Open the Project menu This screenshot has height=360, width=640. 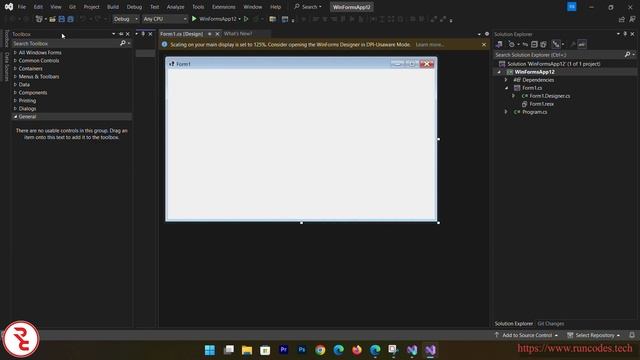click(x=91, y=7)
